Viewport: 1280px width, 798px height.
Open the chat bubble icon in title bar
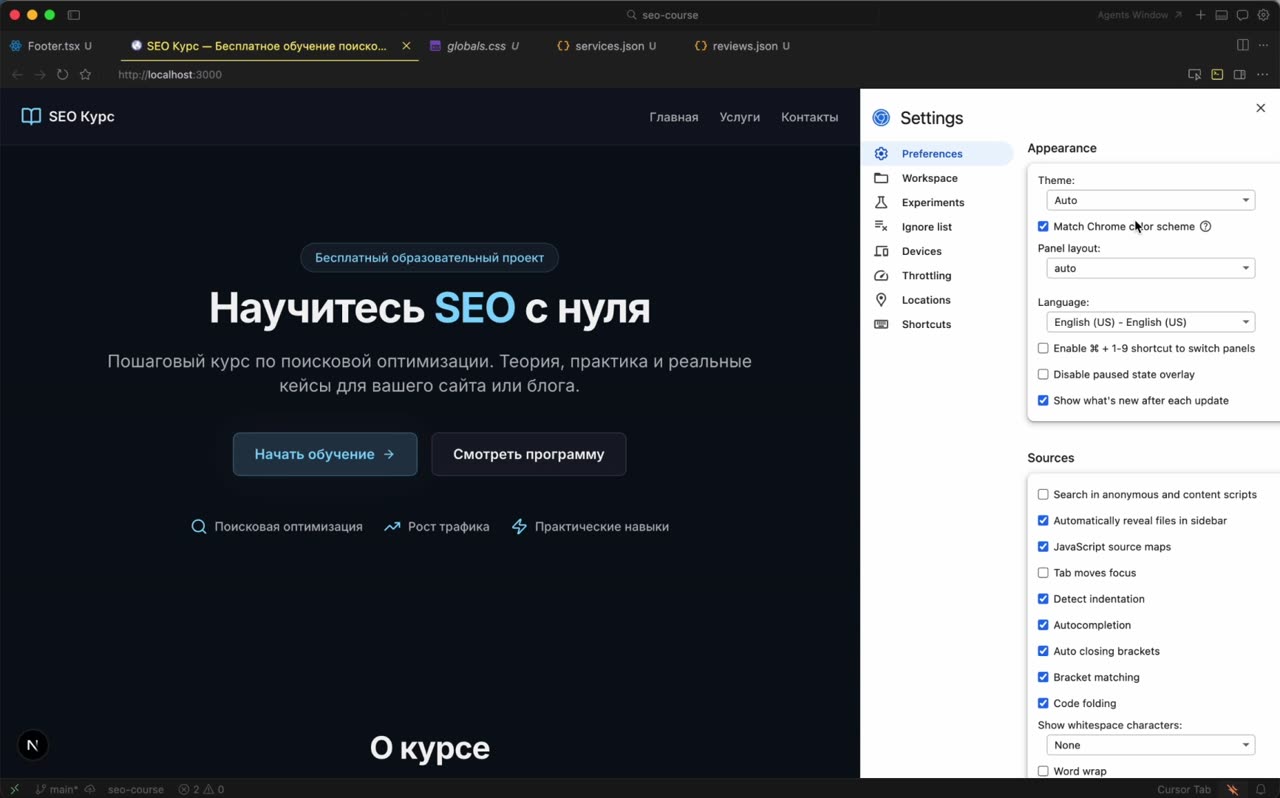[1242, 15]
